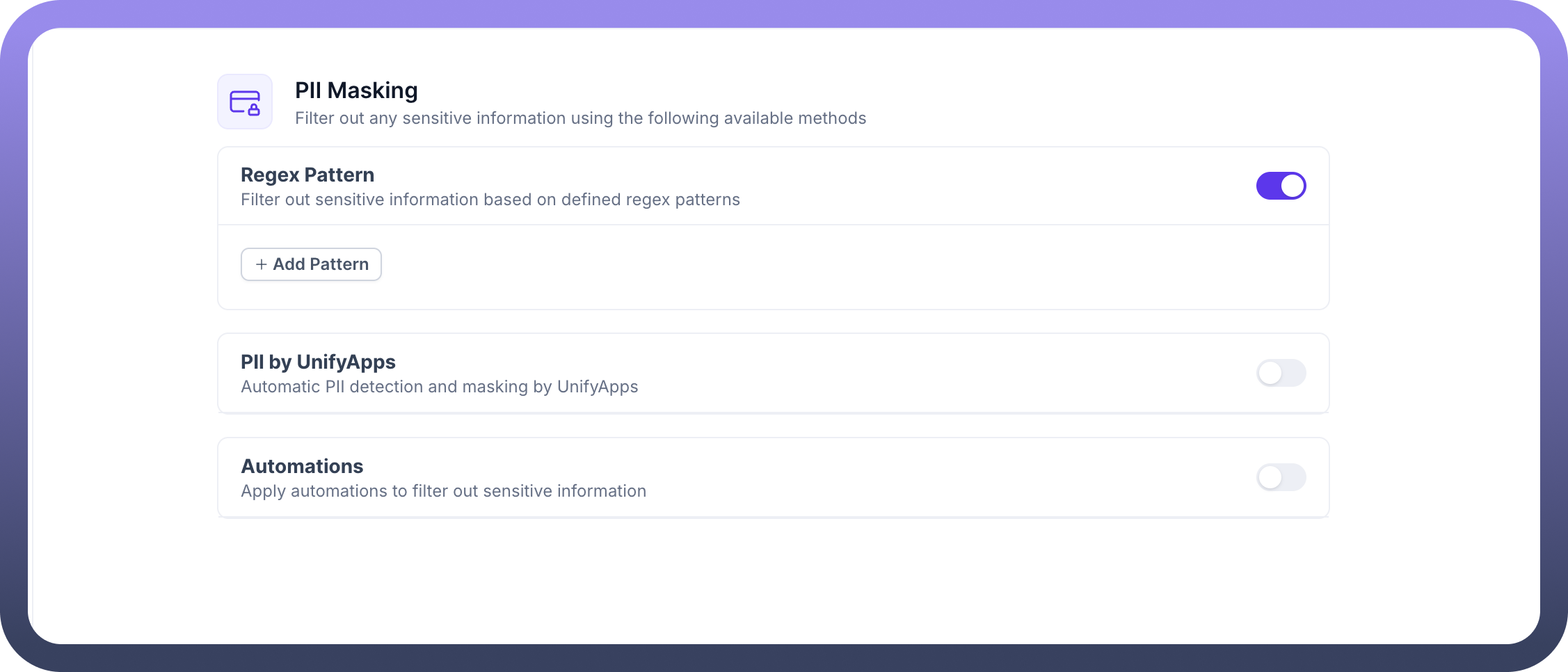This screenshot has width=1568, height=672.
Task: Click the PII Masking card-lock icon
Action: point(245,102)
